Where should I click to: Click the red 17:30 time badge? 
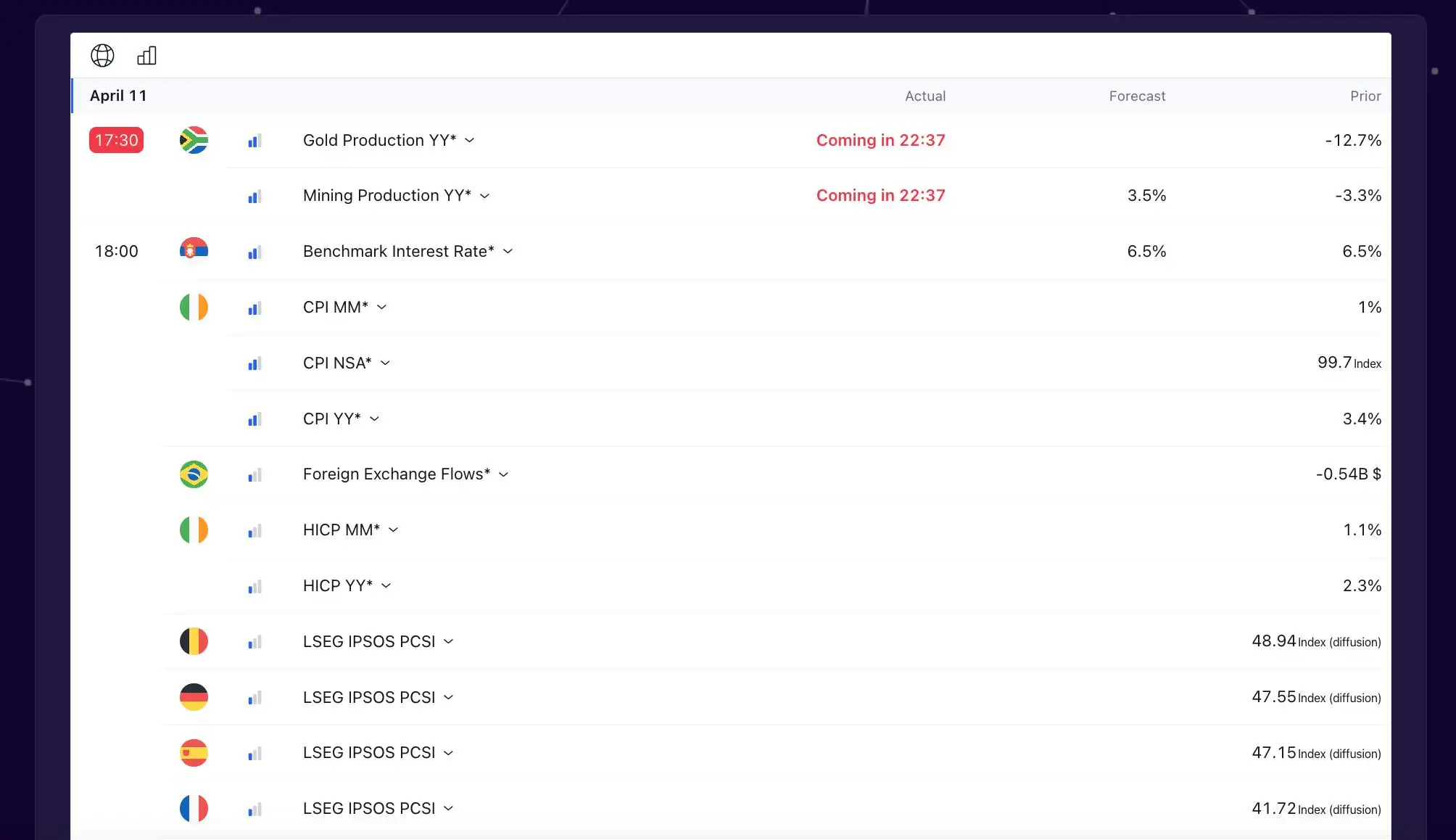coord(116,140)
